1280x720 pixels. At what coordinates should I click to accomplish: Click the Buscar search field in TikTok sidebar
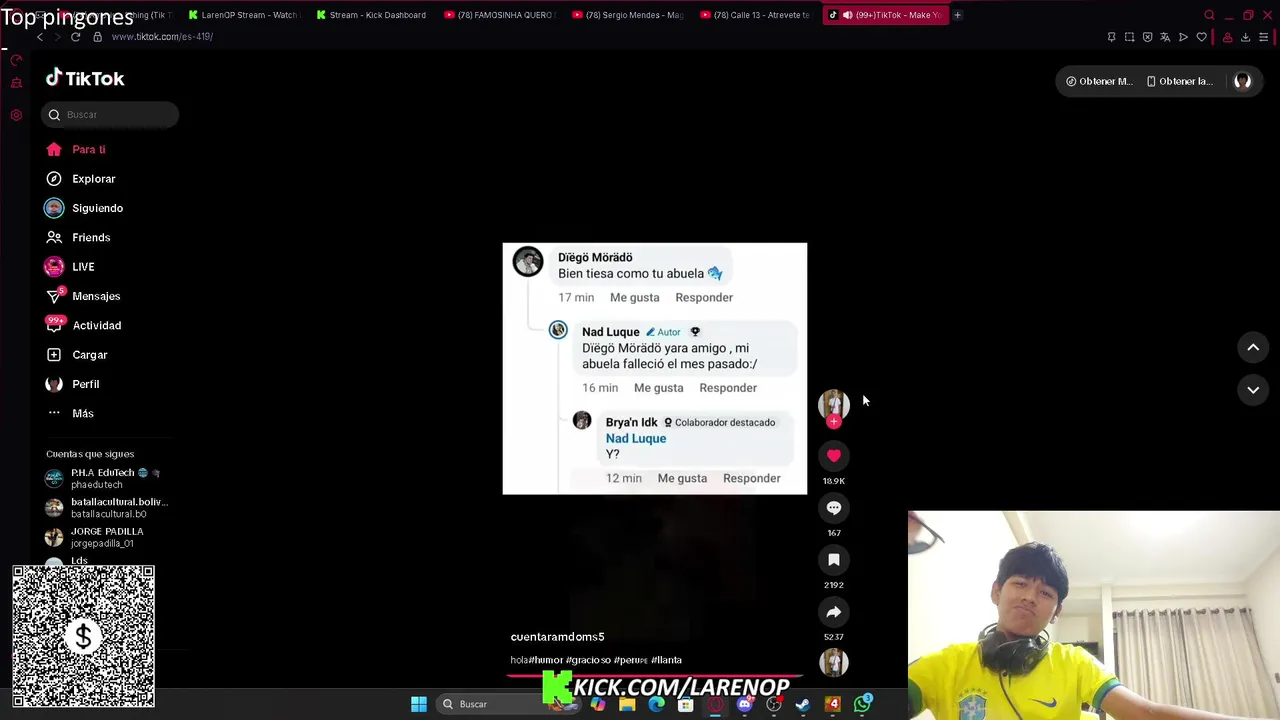click(110, 115)
